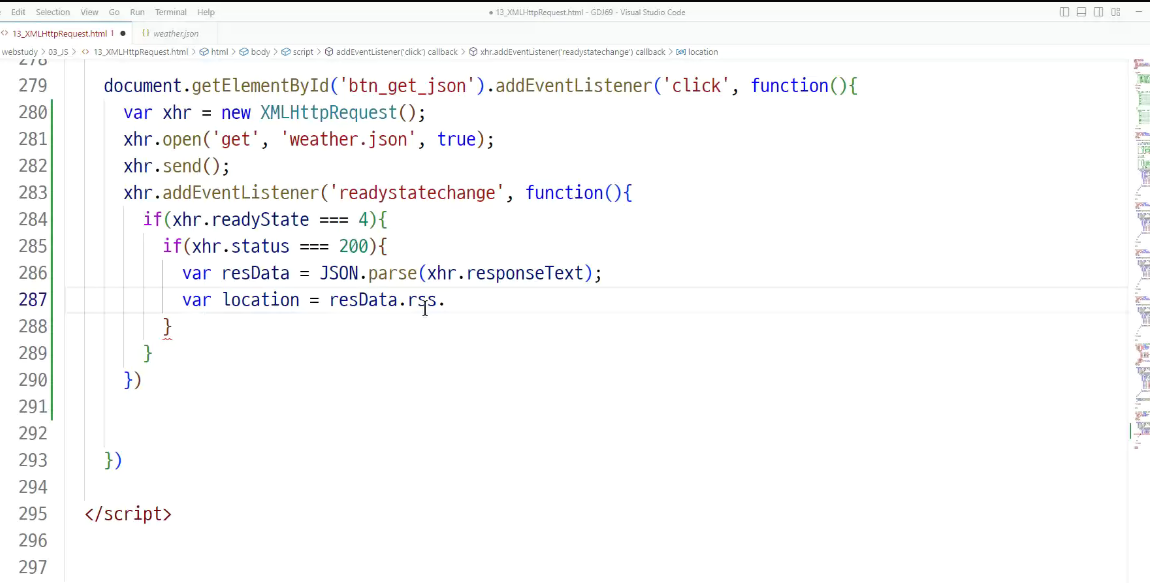Open the Run menu
This screenshot has width=1150, height=583.
point(137,12)
